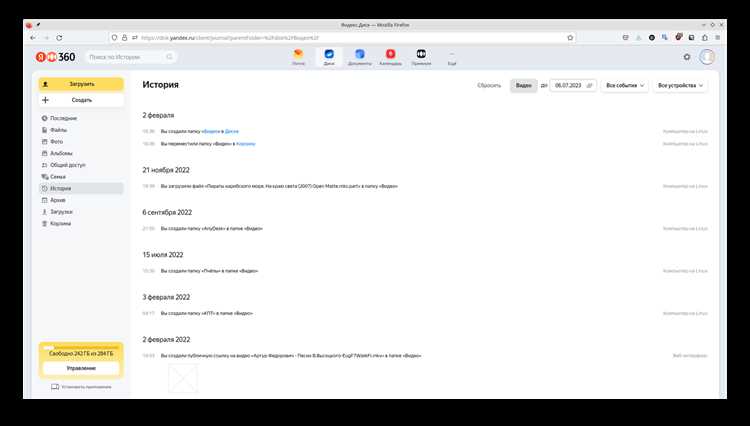Open settings via the gear icon
Screen dimensions: 750x426
(687, 57)
